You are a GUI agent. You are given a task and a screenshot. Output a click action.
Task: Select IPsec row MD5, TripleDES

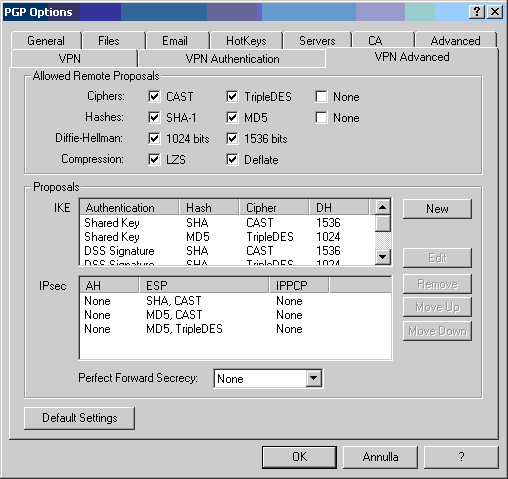point(235,329)
